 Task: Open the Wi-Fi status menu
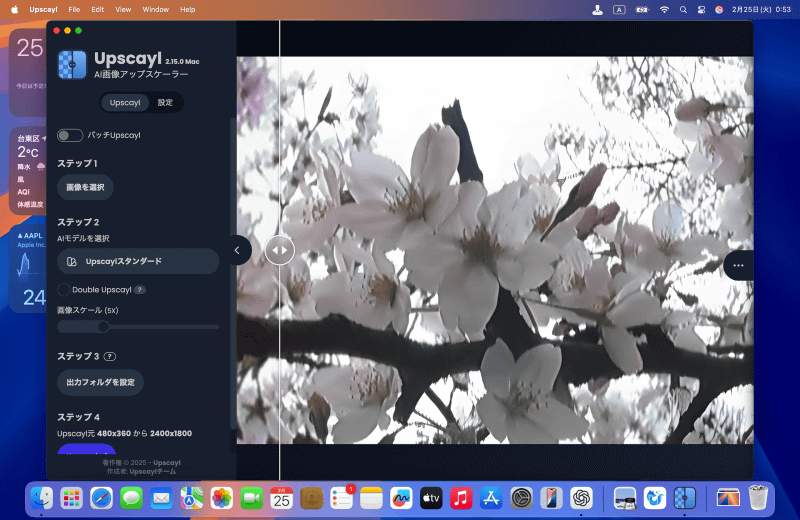(x=664, y=10)
